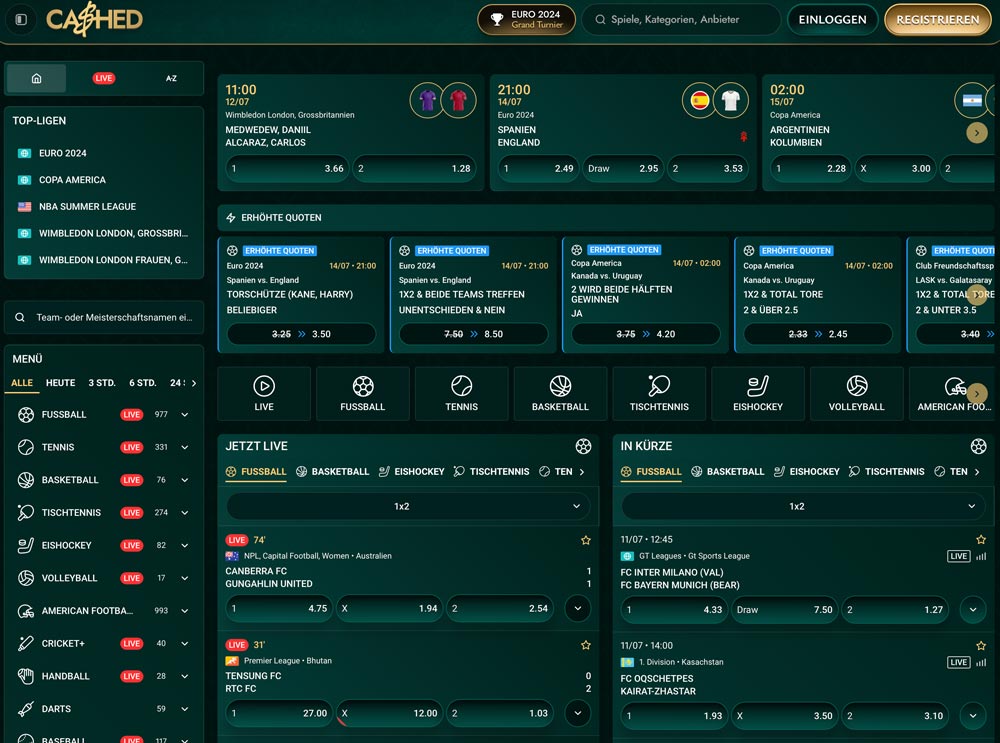Screen dimensions: 1000x743
Task: Pick boosted odds 4.20 for Kanada vs. Uruguay
Action: [645, 334]
